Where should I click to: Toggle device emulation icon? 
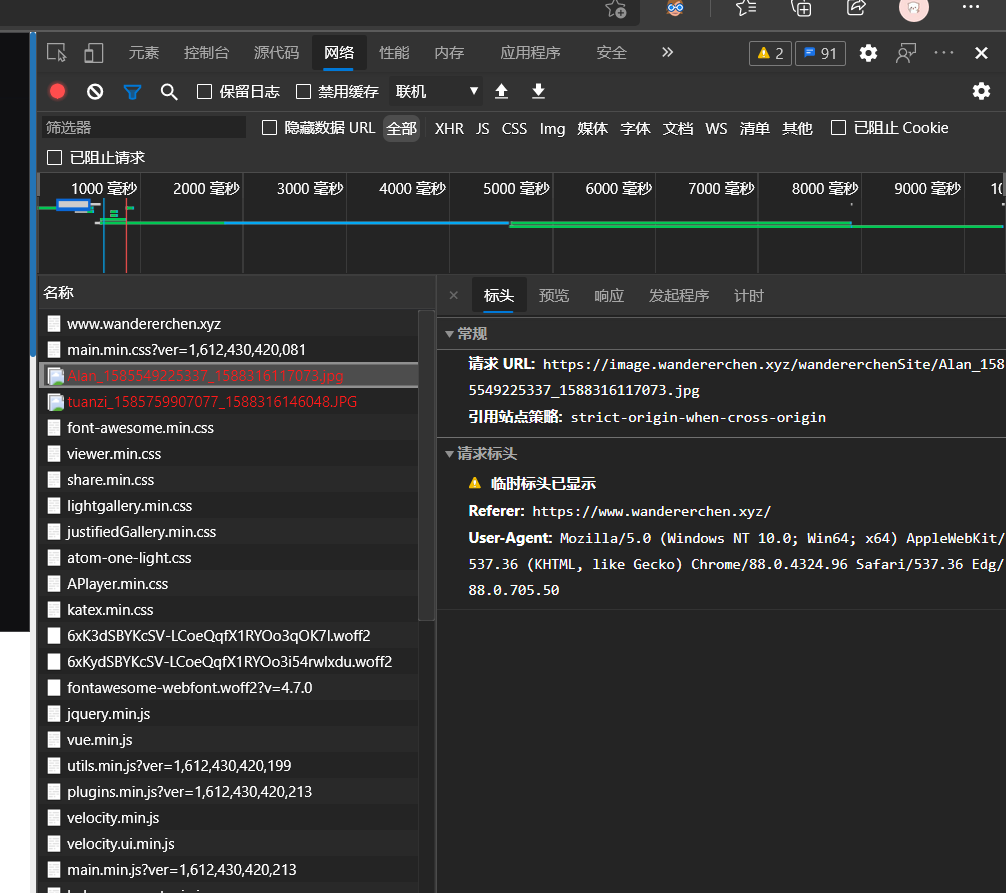(94, 53)
